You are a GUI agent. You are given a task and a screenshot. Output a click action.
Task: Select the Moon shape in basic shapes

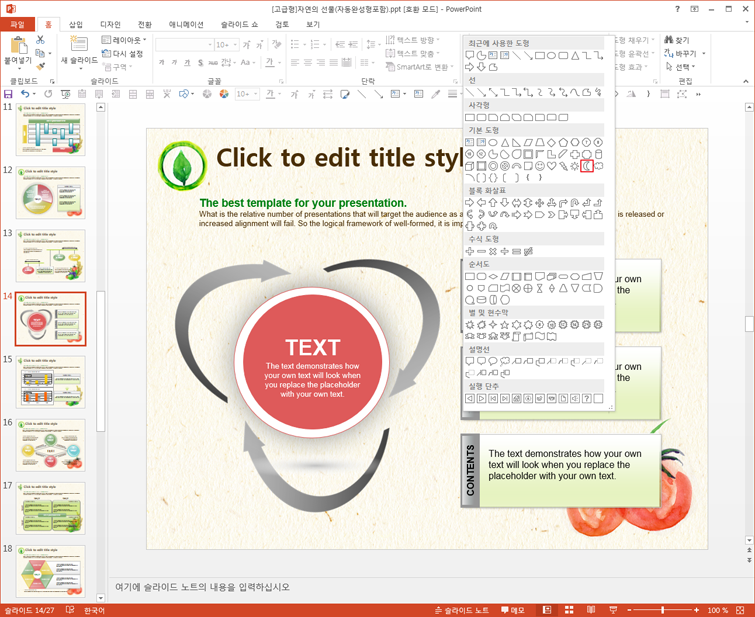pyautogui.click(x=586, y=166)
